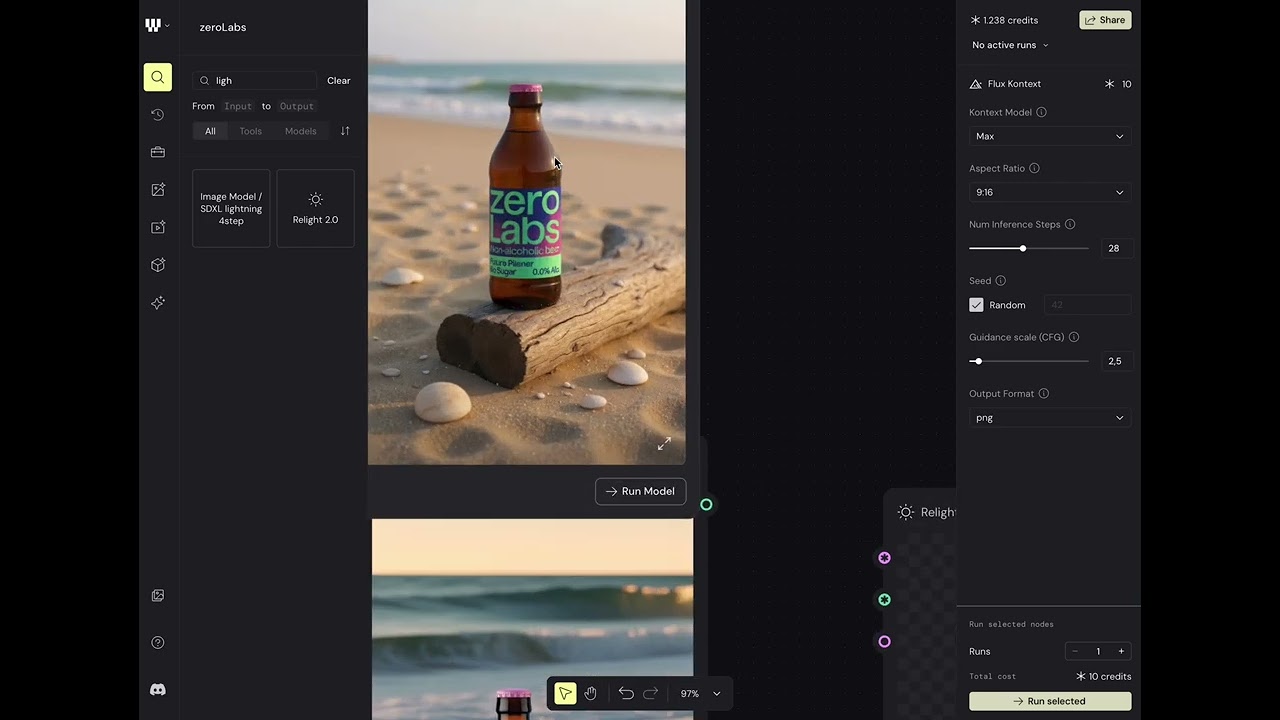Show info for Guidance scale (CFG)
Screen dimensions: 1280x720
(x=1074, y=337)
